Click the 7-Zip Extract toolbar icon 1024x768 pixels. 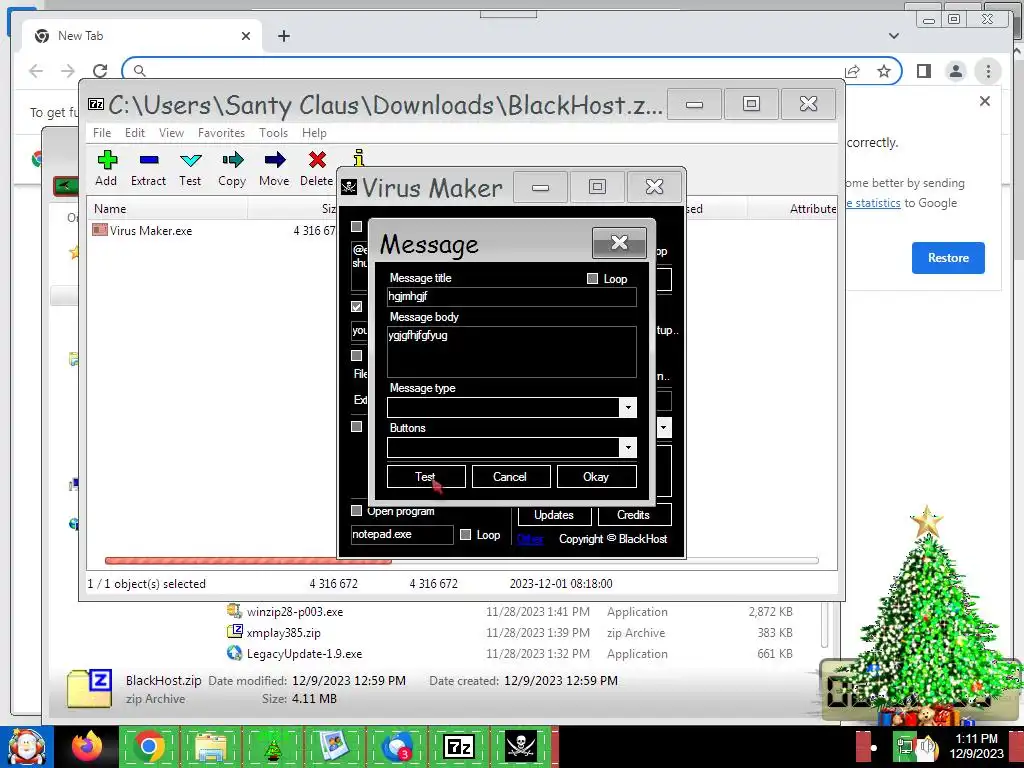(148, 160)
